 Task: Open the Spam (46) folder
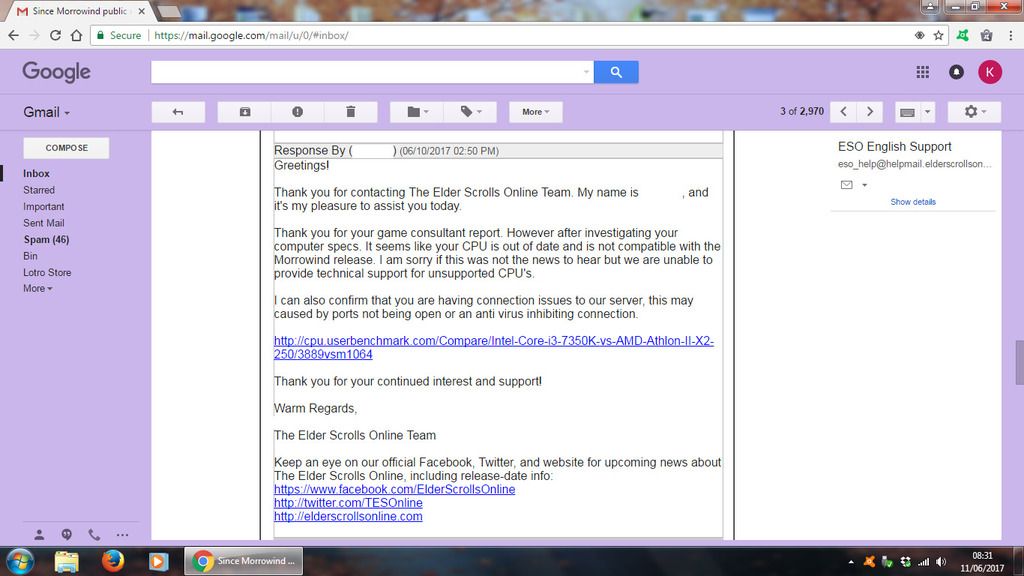(46, 240)
